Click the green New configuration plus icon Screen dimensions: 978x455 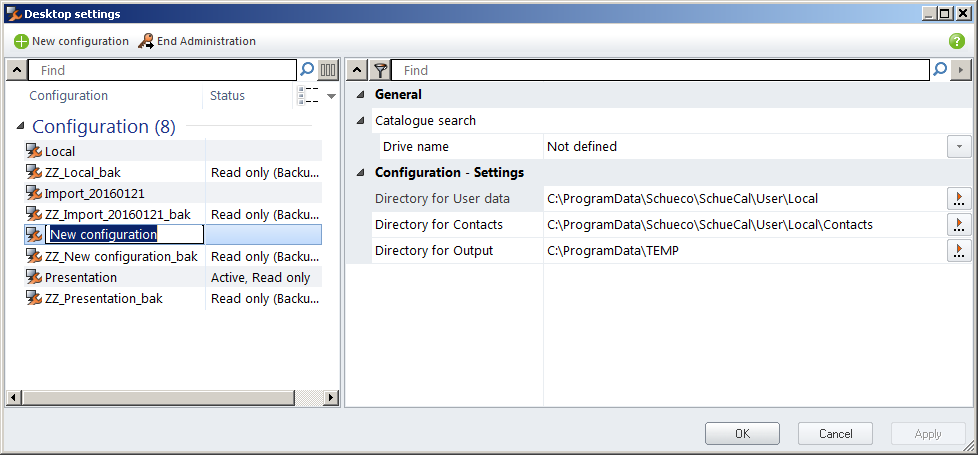[x=21, y=41]
